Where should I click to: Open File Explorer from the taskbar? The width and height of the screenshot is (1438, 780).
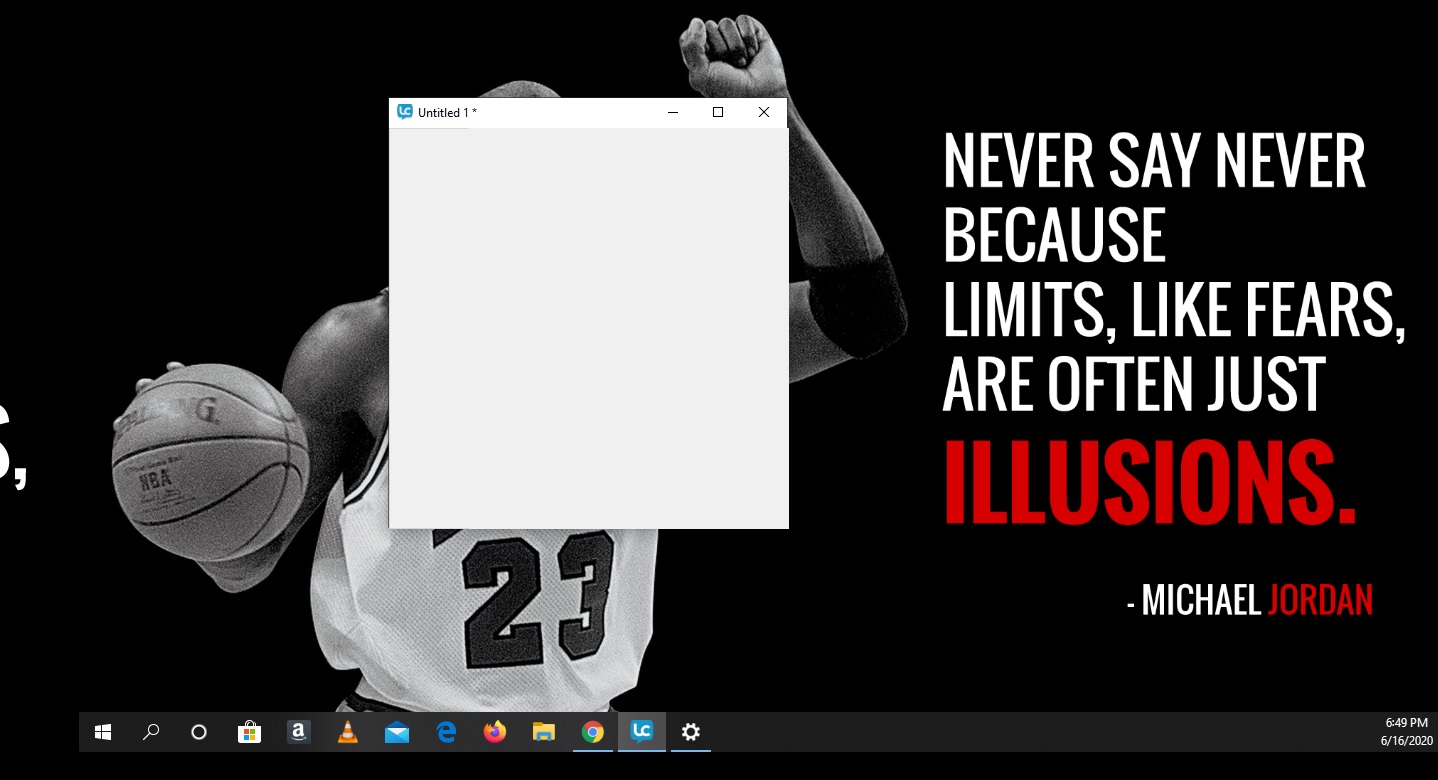tap(544, 732)
